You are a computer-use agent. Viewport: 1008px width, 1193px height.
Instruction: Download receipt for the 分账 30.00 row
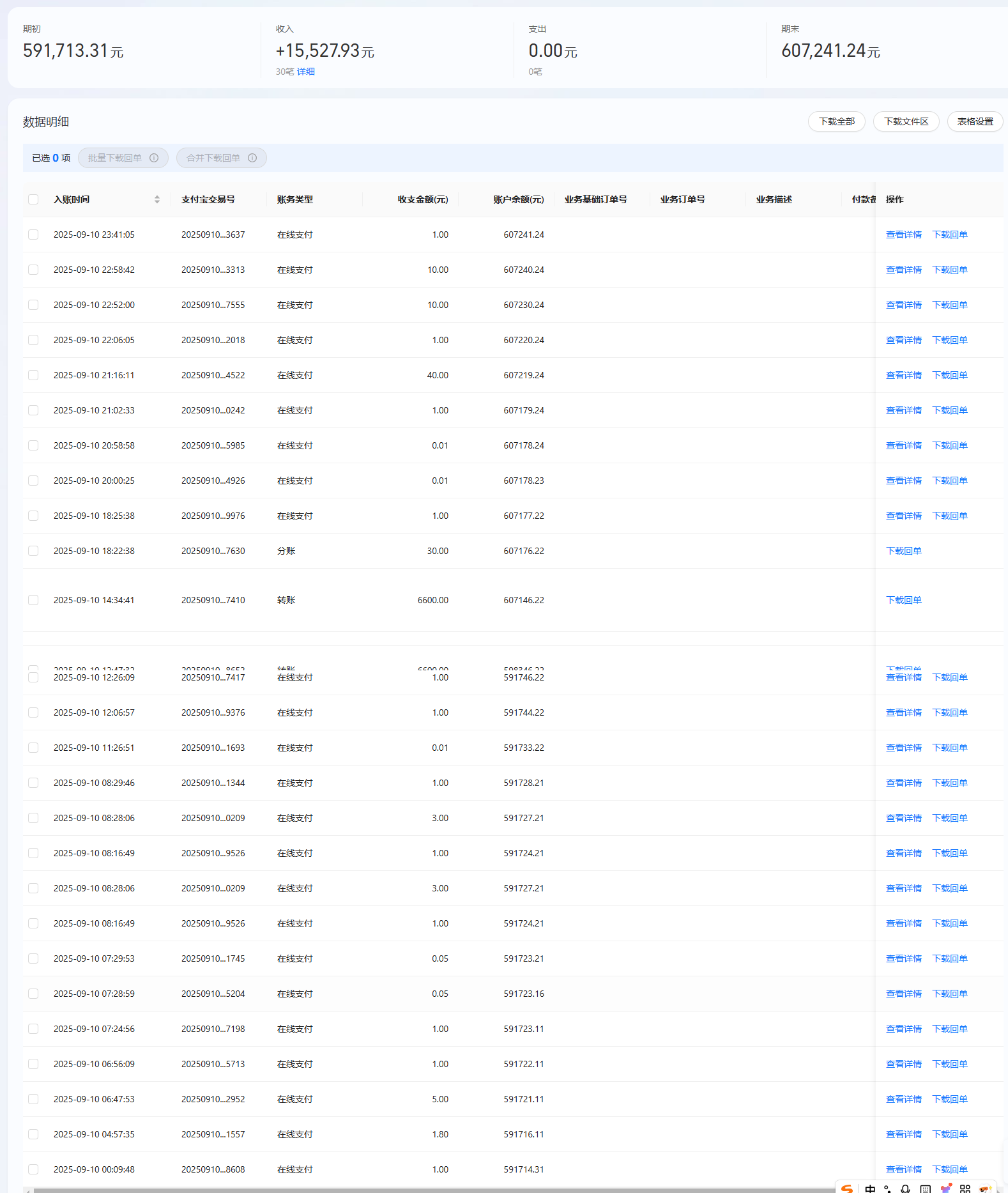point(903,551)
